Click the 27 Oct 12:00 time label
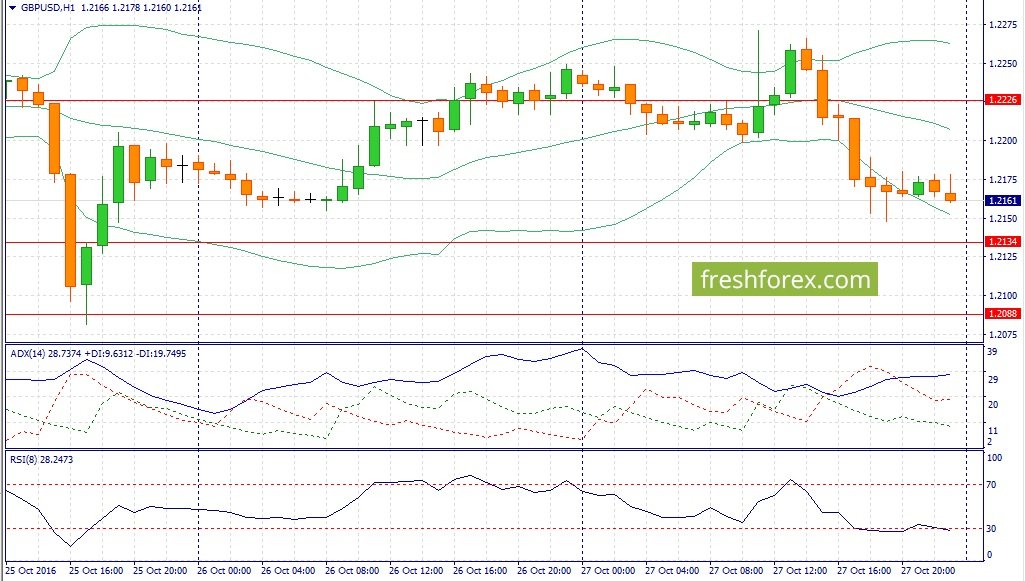Image resolution: width=1025 pixels, height=581 pixels. 800,571
